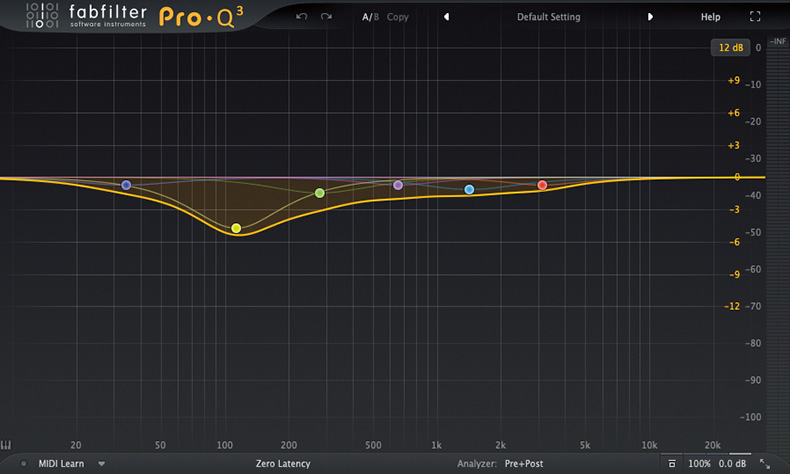Select the green EQ band node
Screen dimensions: 790x474
(319, 193)
